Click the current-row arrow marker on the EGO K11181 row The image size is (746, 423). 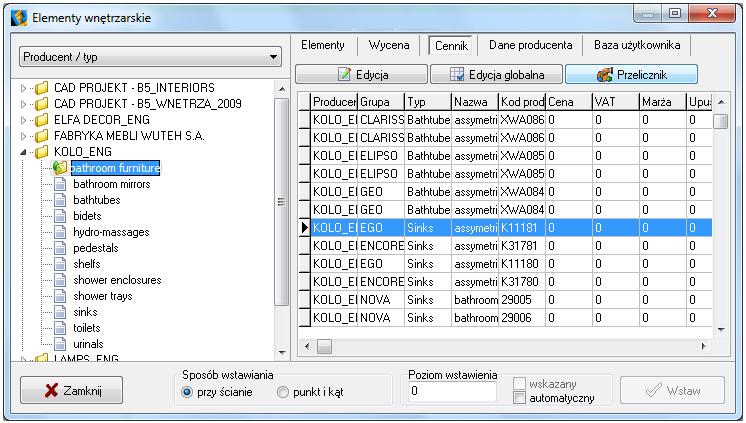pos(304,228)
